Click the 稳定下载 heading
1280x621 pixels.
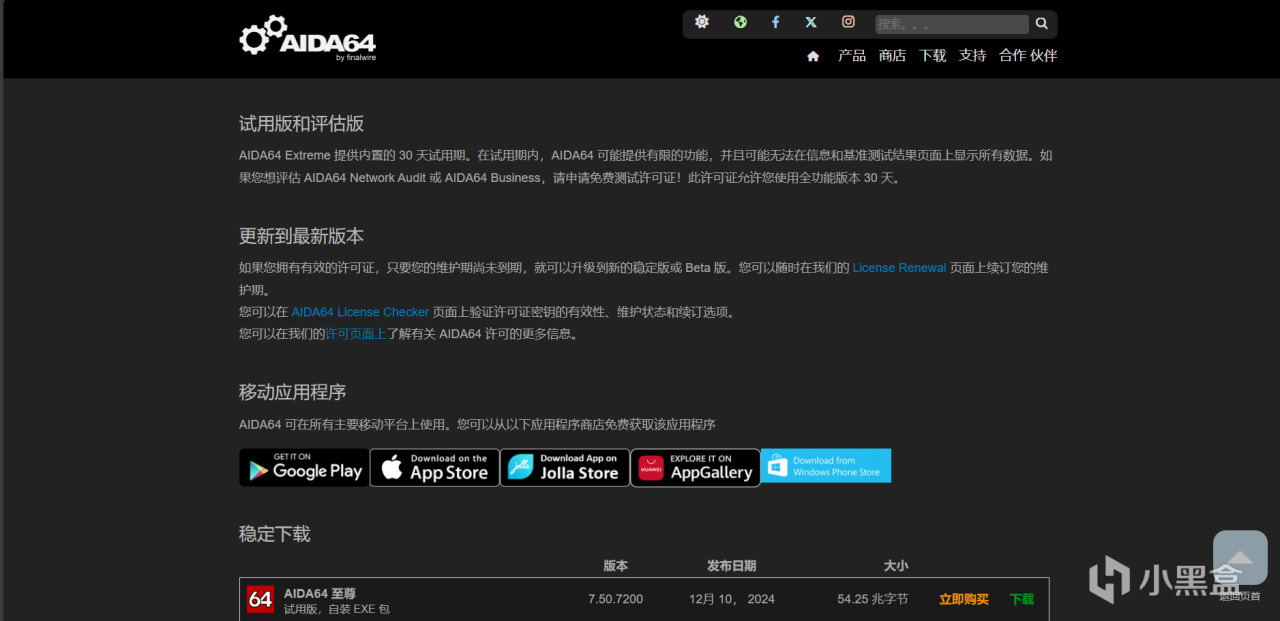[275, 534]
